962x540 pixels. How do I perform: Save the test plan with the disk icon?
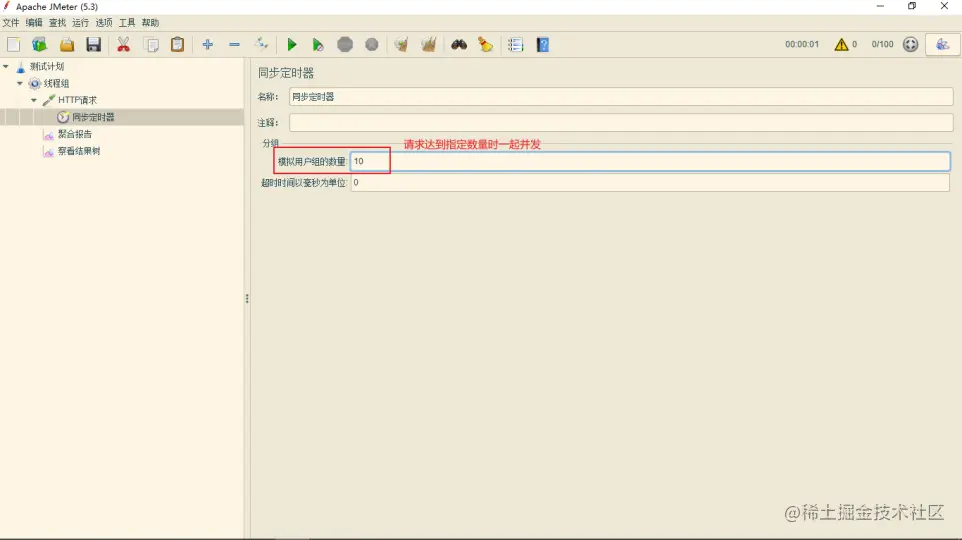(x=93, y=44)
